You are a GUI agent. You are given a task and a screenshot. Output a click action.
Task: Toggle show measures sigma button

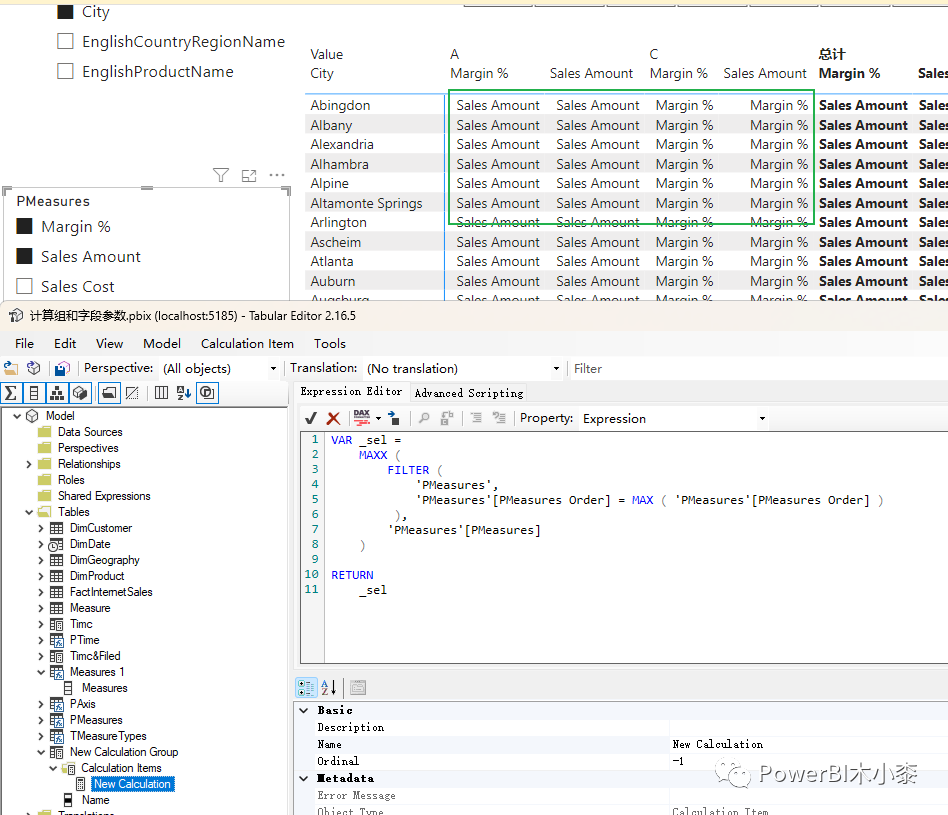(x=11, y=394)
